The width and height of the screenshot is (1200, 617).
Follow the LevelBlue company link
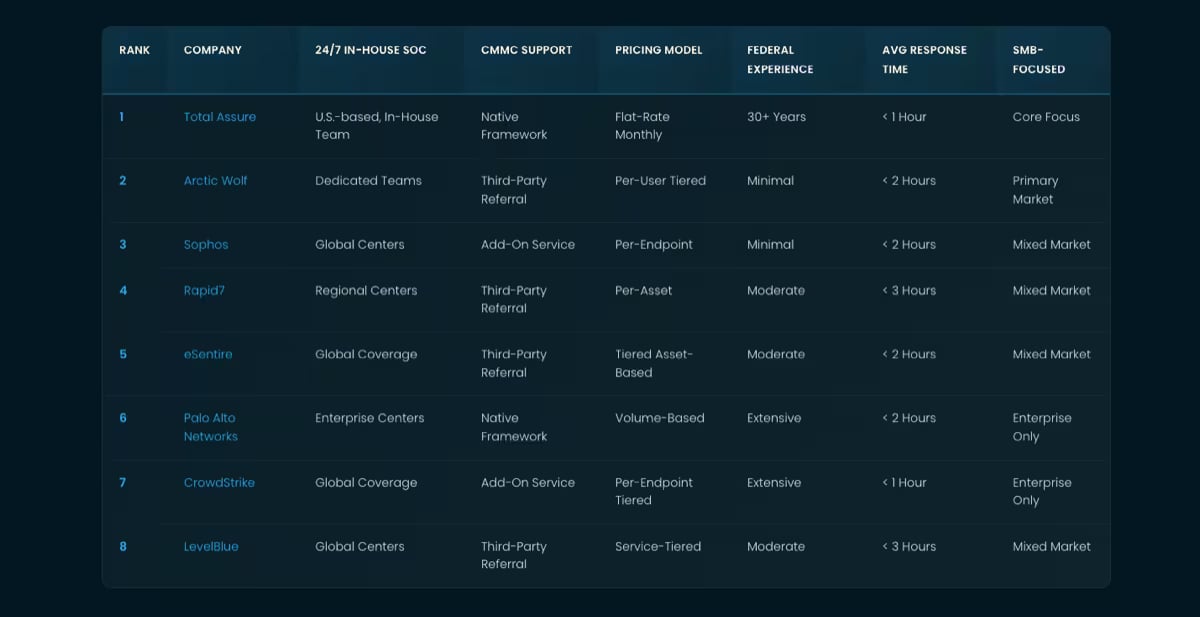[x=211, y=547]
